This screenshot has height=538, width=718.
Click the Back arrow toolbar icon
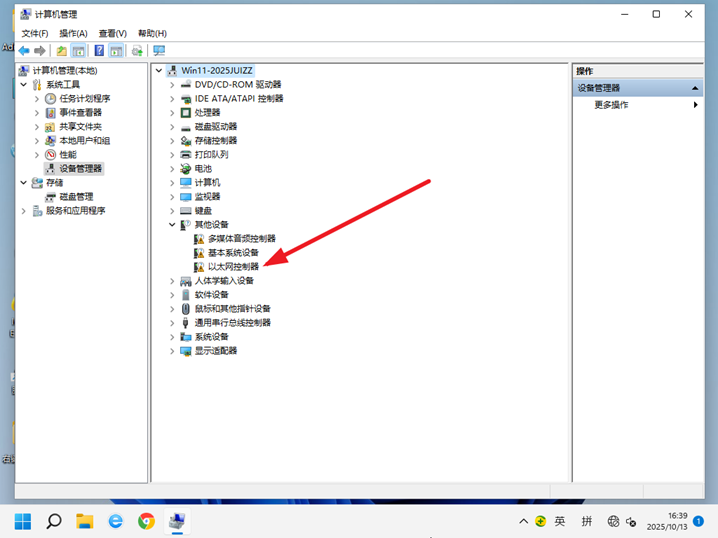pos(24,51)
